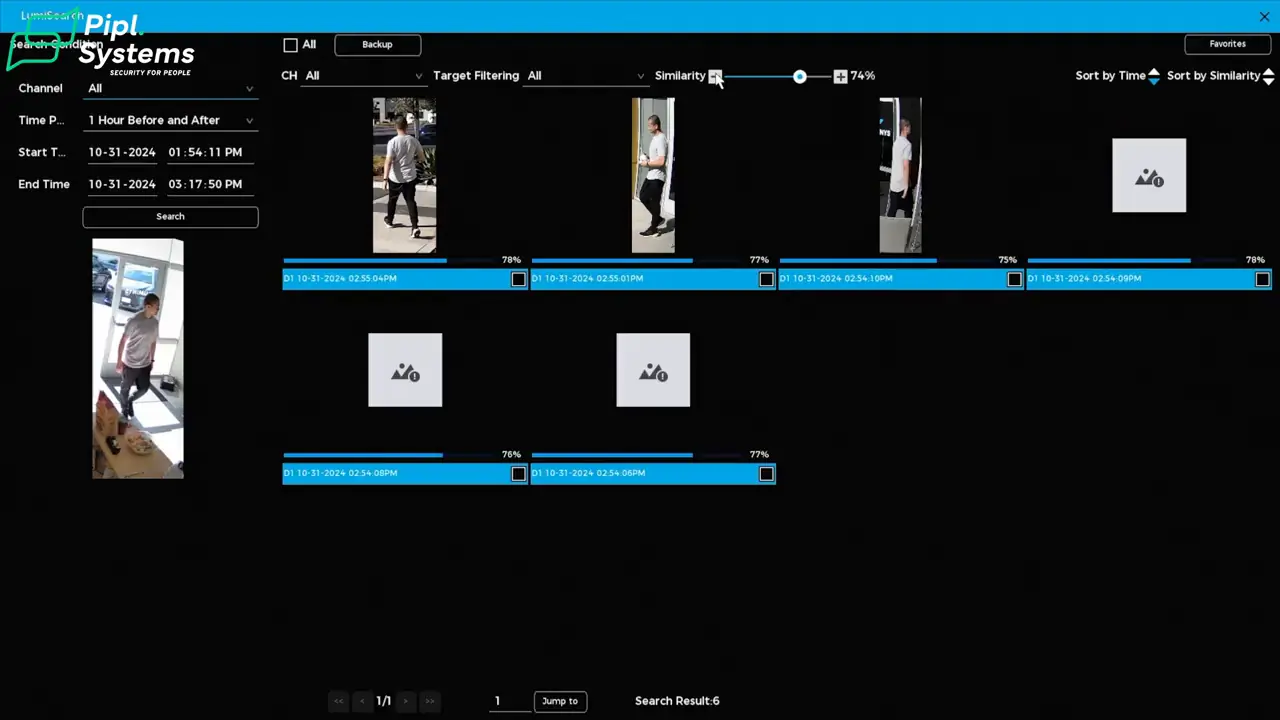The height and width of the screenshot is (720, 1280).
Task: Open the missing-image result at 02:54:06PM
Action: point(653,370)
